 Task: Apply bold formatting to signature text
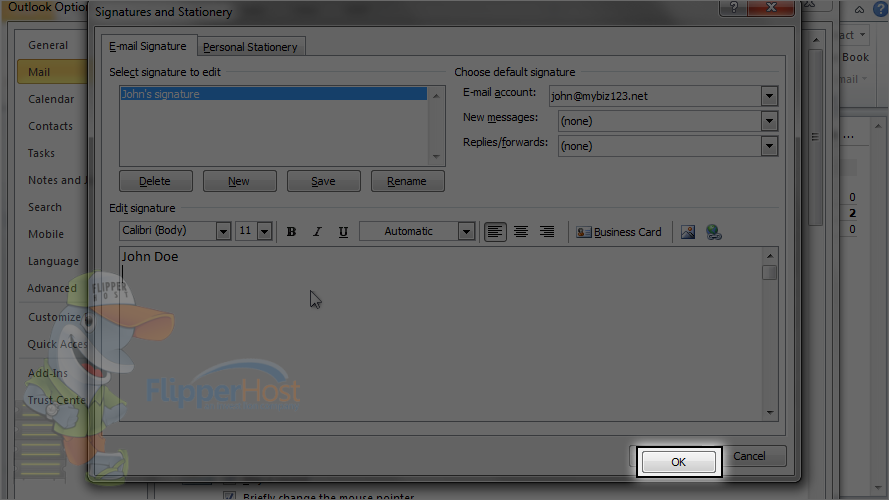pyautogui.click(x=291, y=231)
